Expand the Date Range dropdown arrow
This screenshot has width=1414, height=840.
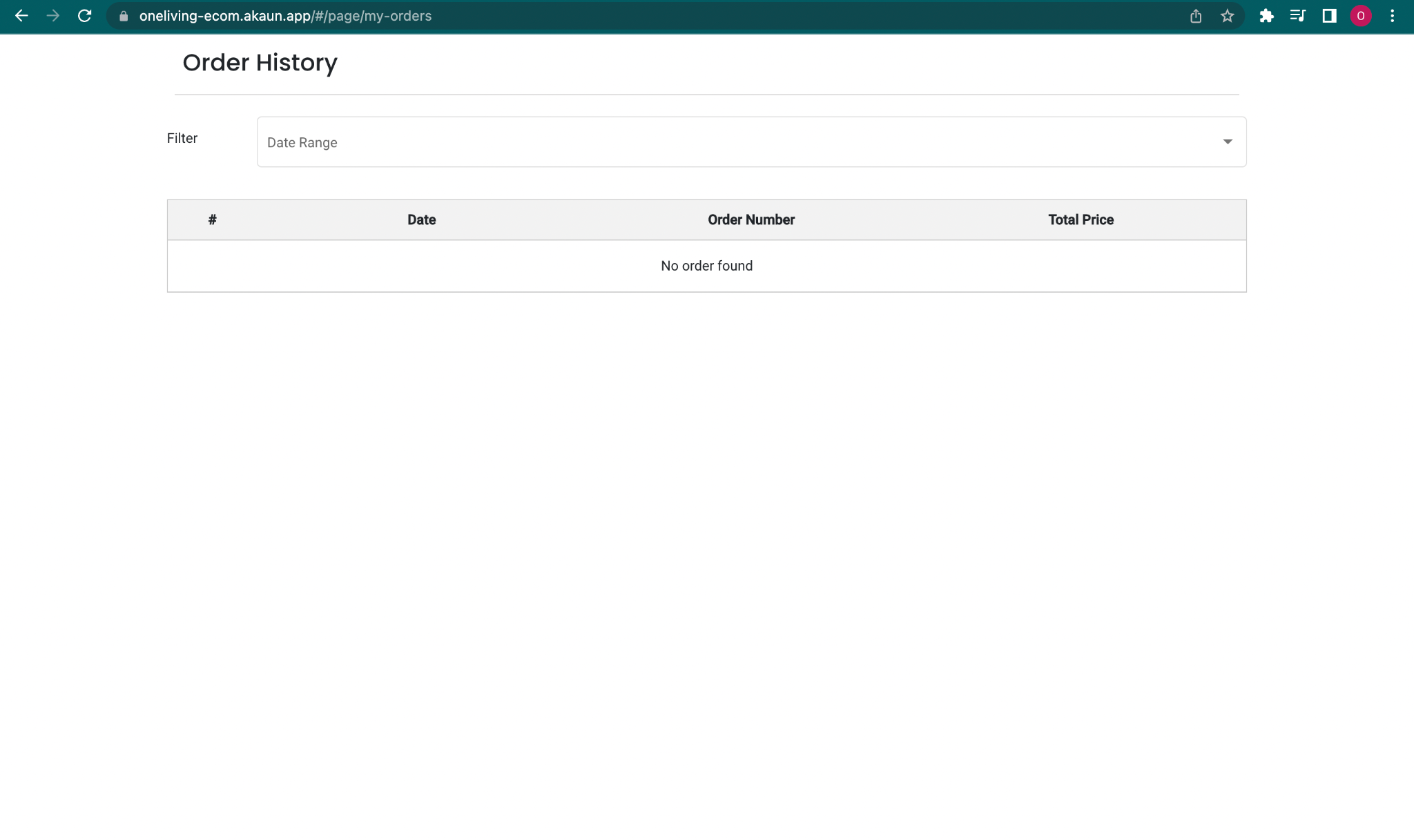[x=1227, y=142]
